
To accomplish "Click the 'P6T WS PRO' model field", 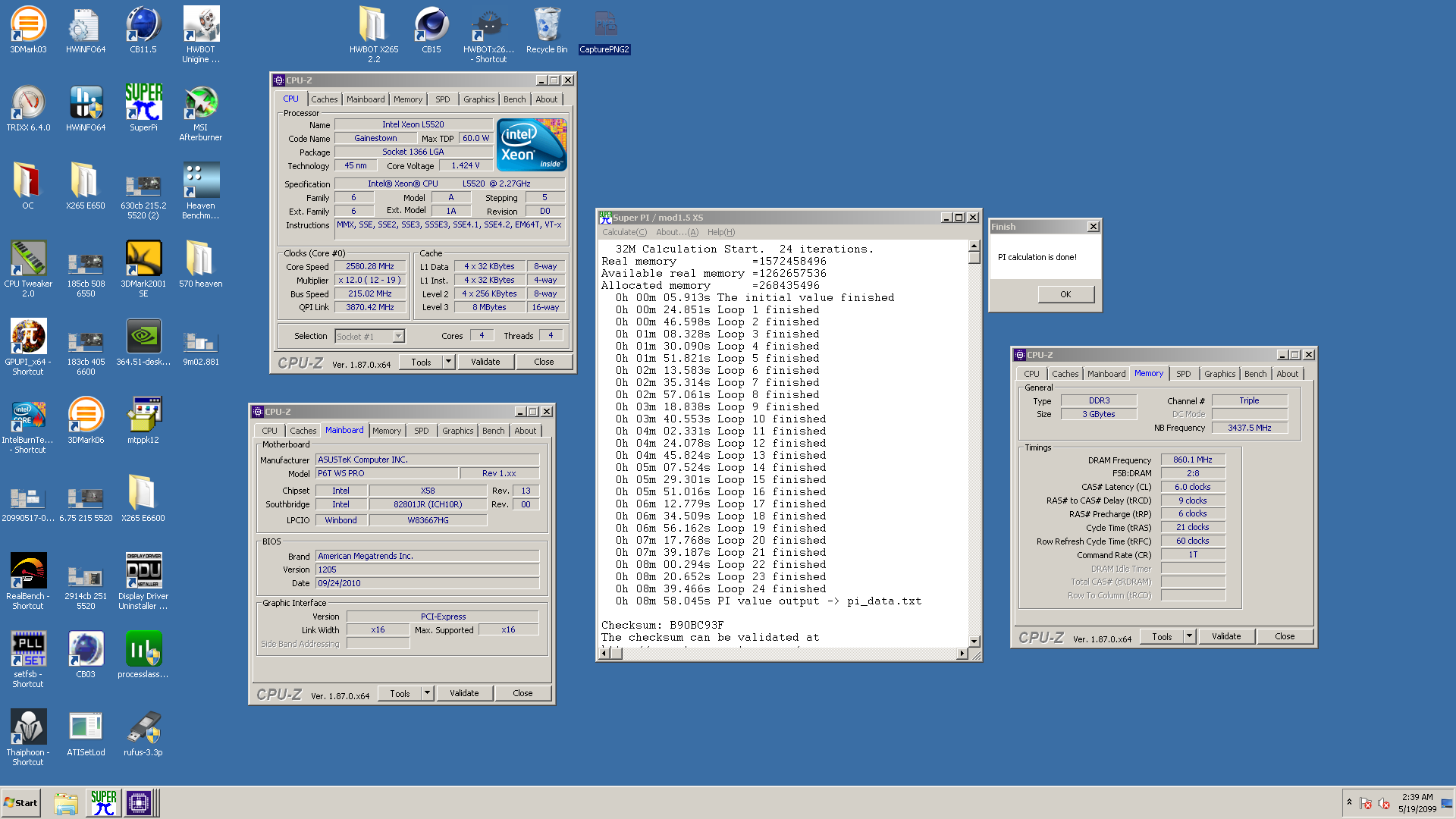I will [387, 473].
